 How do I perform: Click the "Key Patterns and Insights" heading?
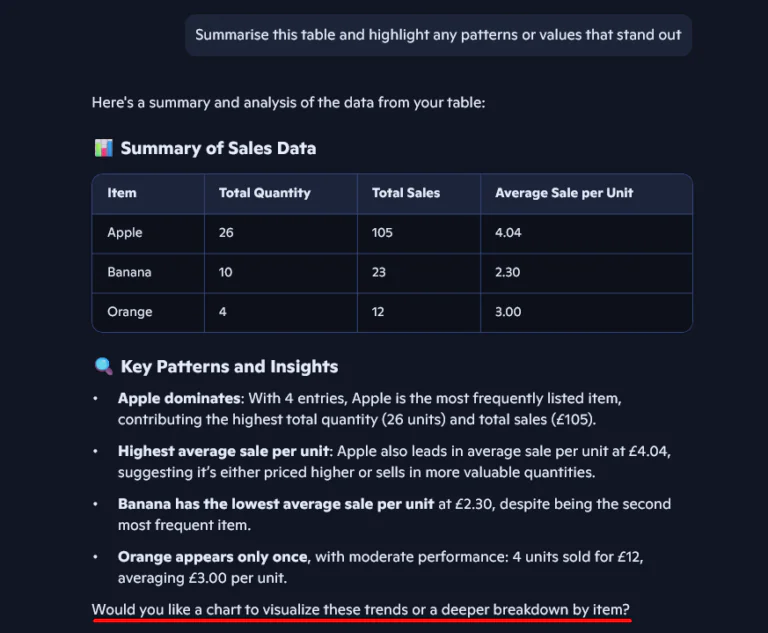coord(229,366)
